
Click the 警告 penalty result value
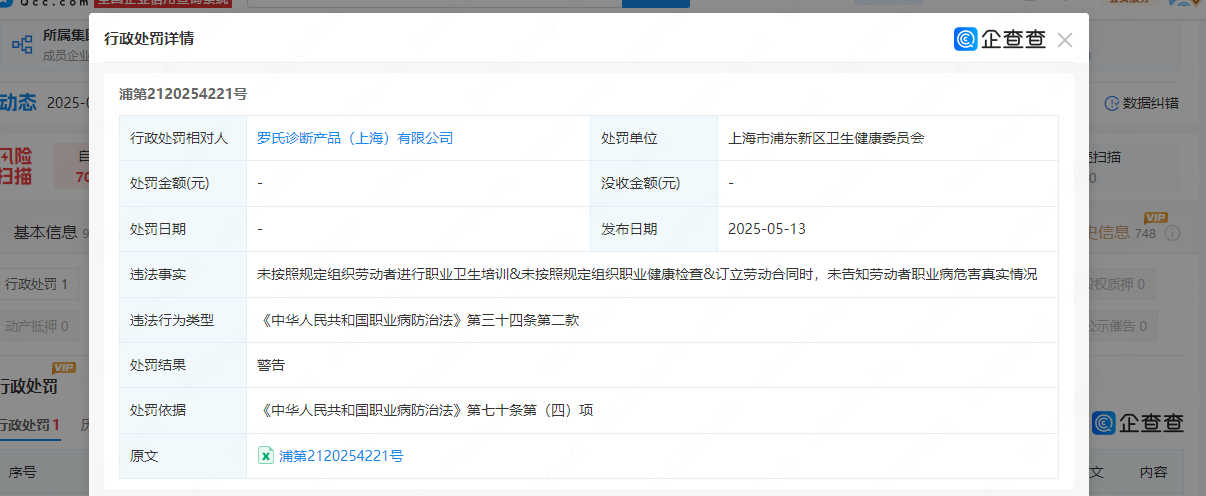271,365
